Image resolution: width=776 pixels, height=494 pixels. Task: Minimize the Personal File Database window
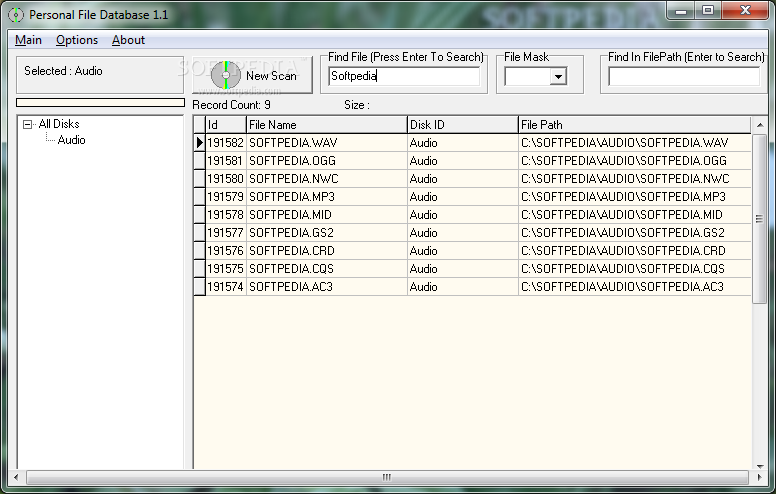pos(681,10)
